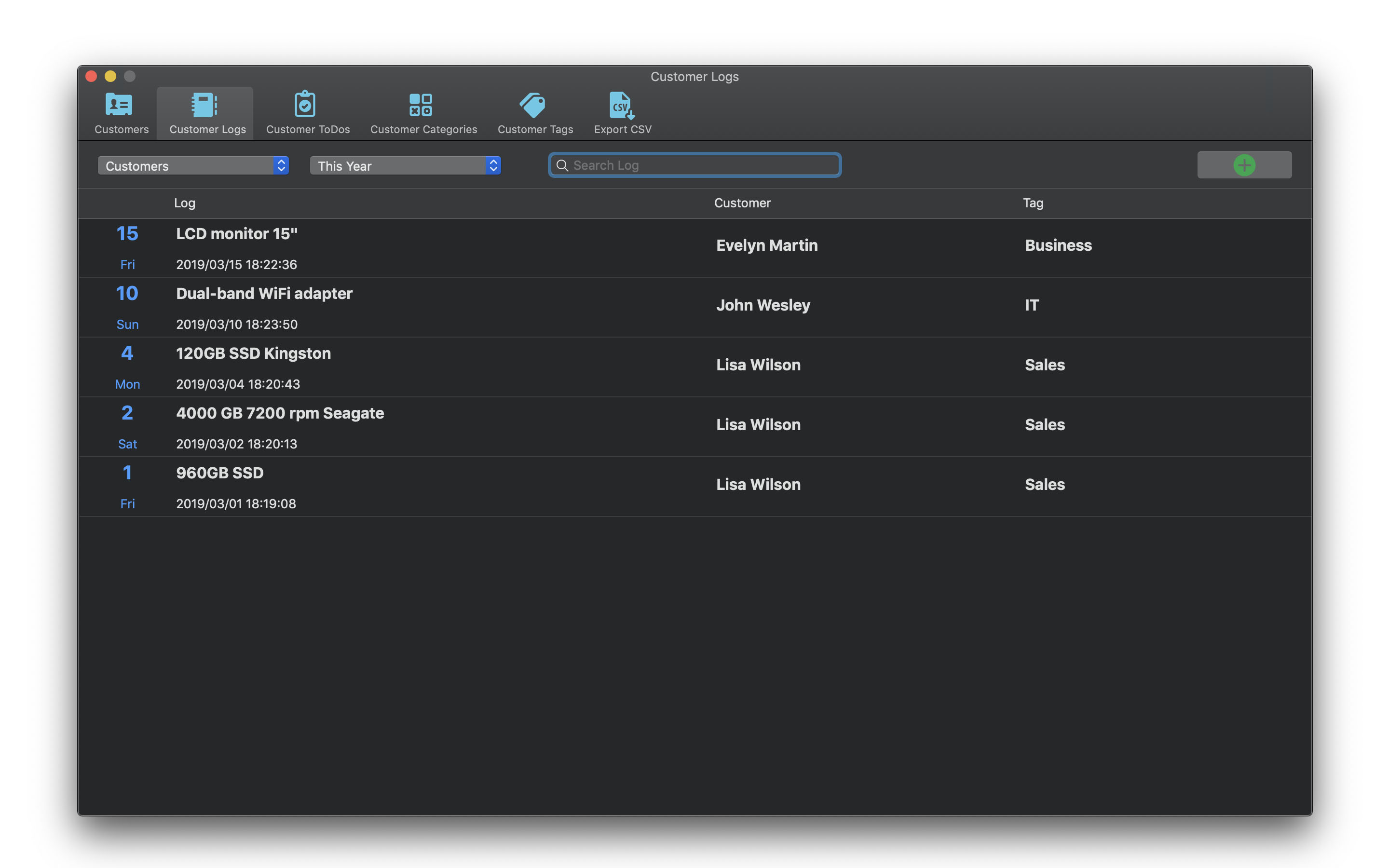Click Lisa Wilson in Seagate row
This screenshot has width=1389, height=868.
[x=758, y=425]
